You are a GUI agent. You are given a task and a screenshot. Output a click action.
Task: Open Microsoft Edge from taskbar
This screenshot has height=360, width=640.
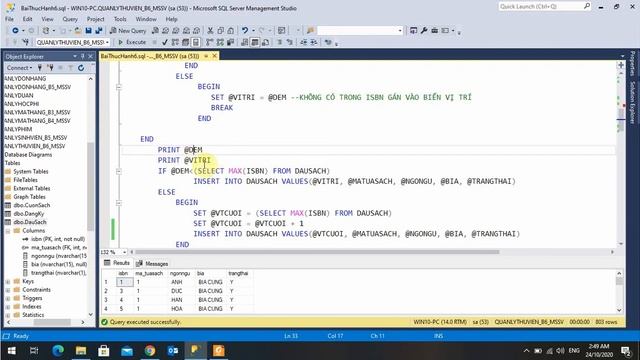58,351
